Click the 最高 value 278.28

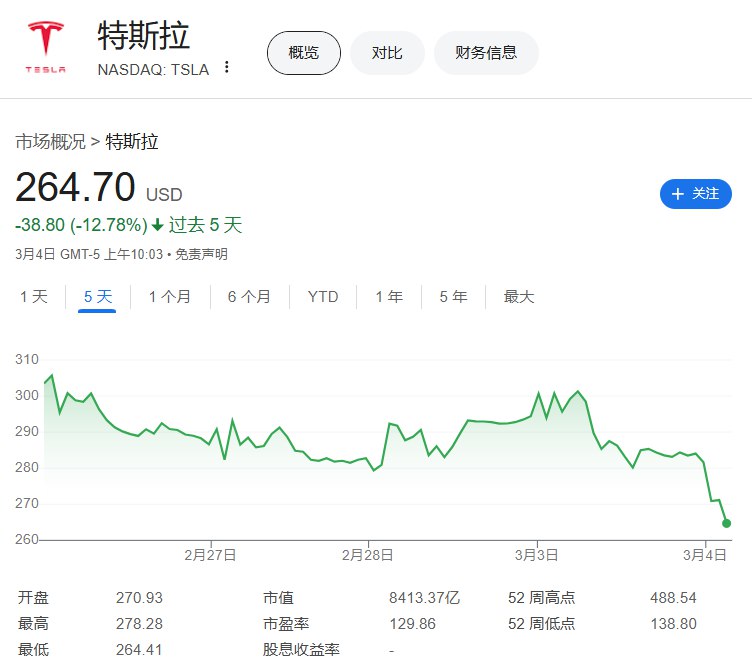(x=139, y=624)
